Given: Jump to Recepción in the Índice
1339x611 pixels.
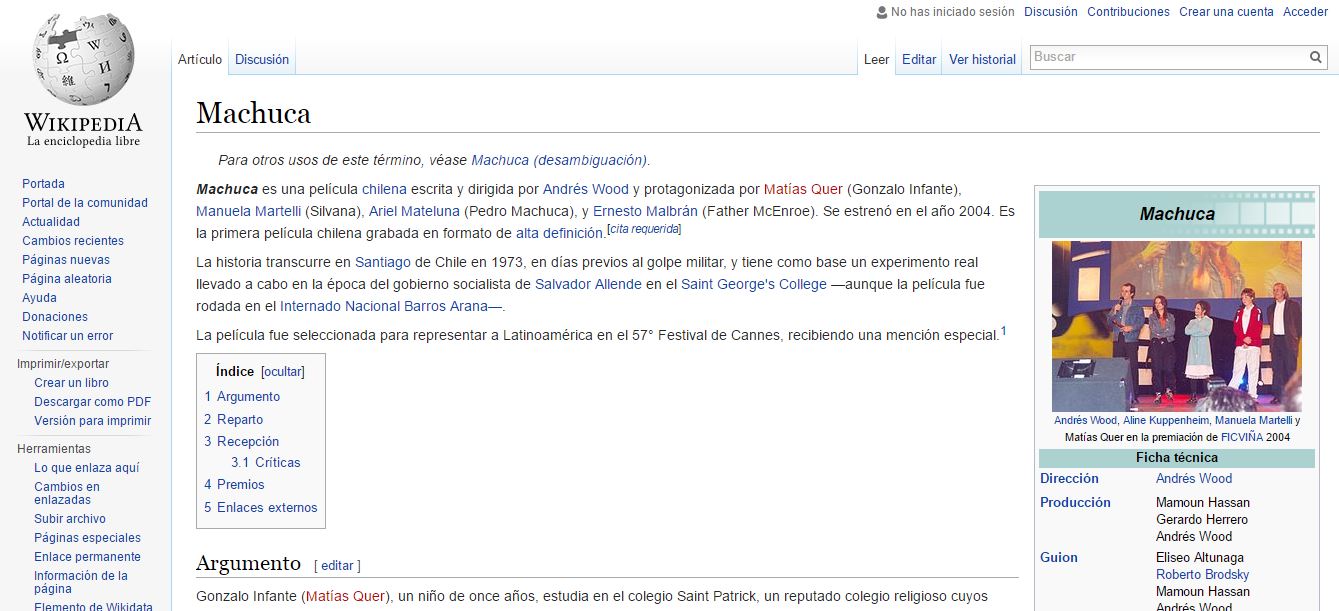Looking at the screenshot, I should [x=242, y=441].
